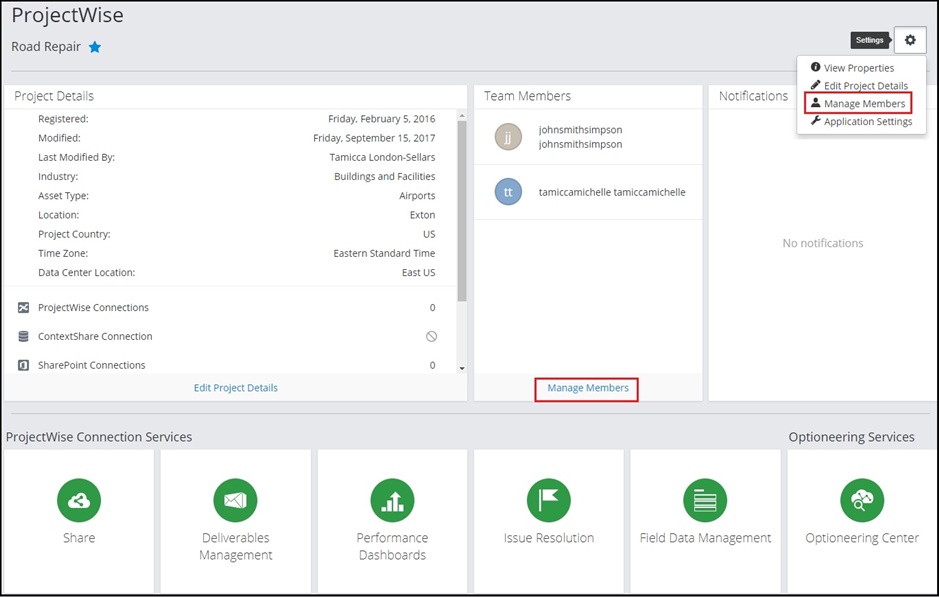Click the Tamicca London-Sellars value

point(382,157)
